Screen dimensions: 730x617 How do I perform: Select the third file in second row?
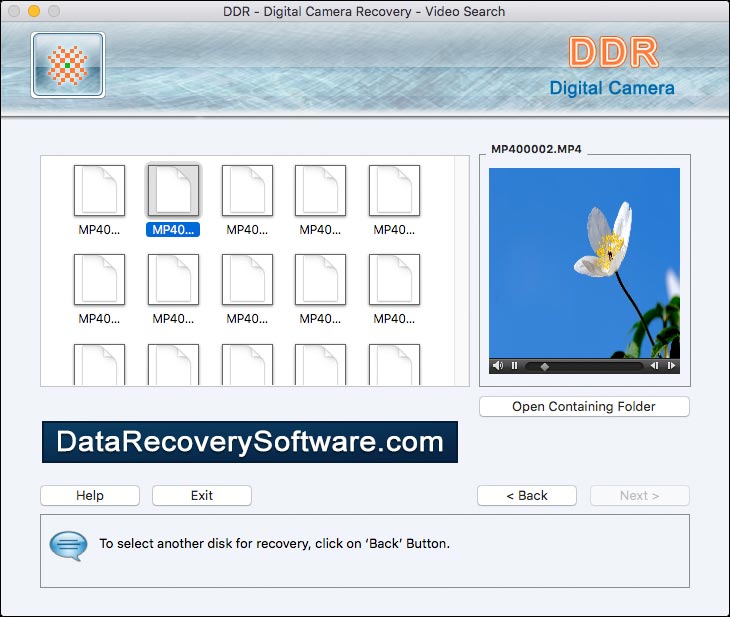pos(247,280)
